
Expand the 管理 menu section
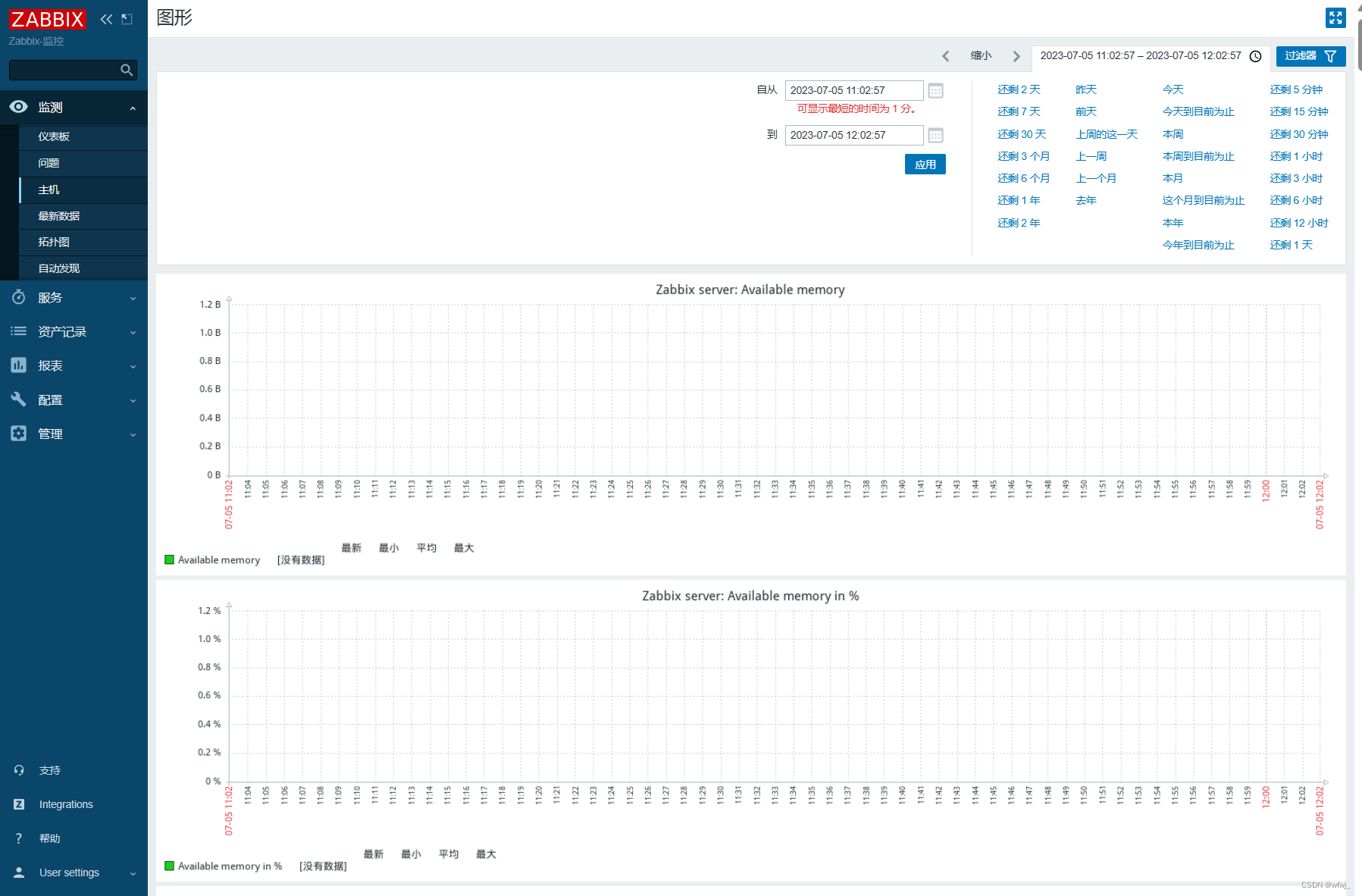pos(133,434)
